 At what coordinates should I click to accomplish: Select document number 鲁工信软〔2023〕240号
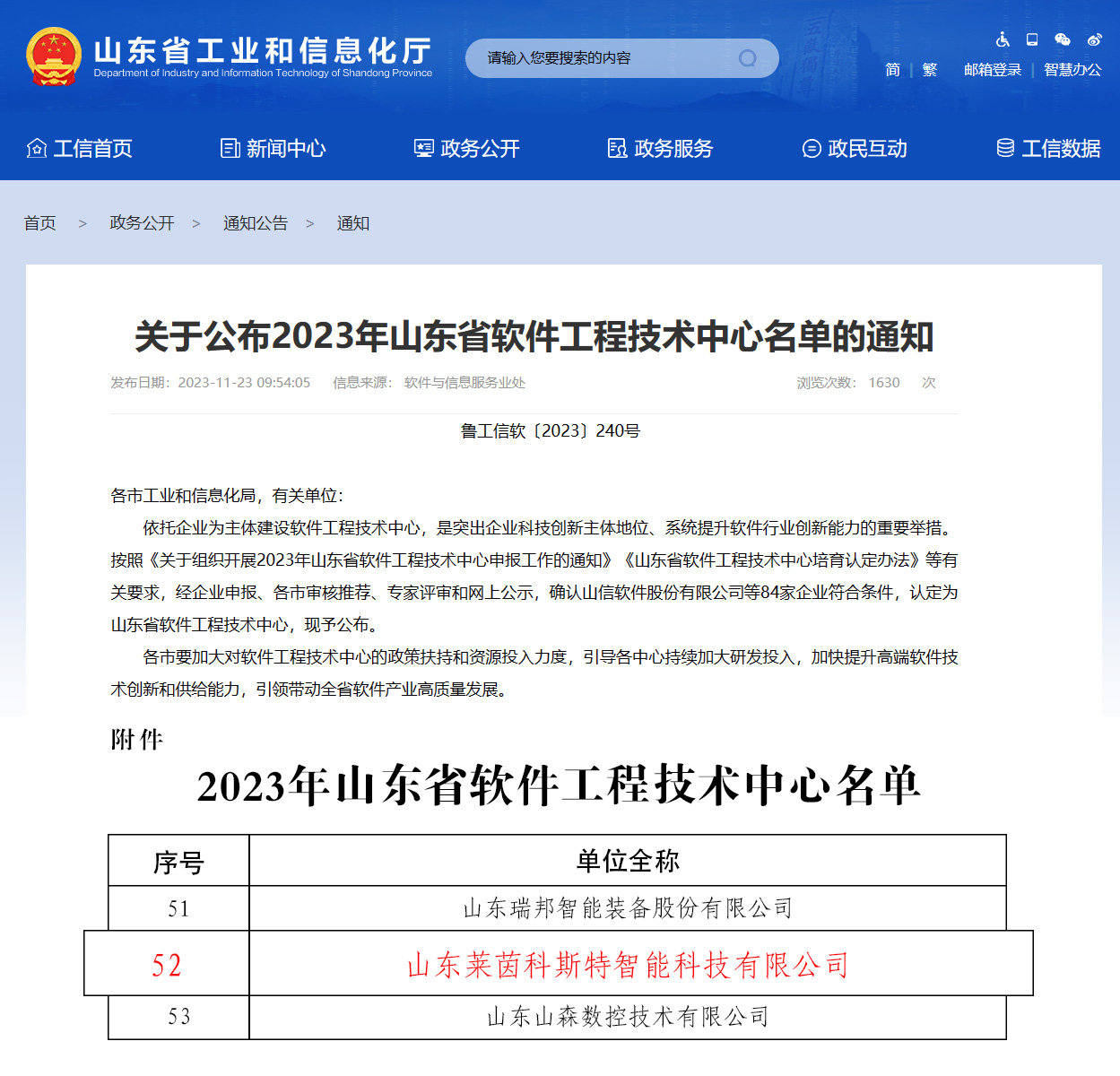551,431
